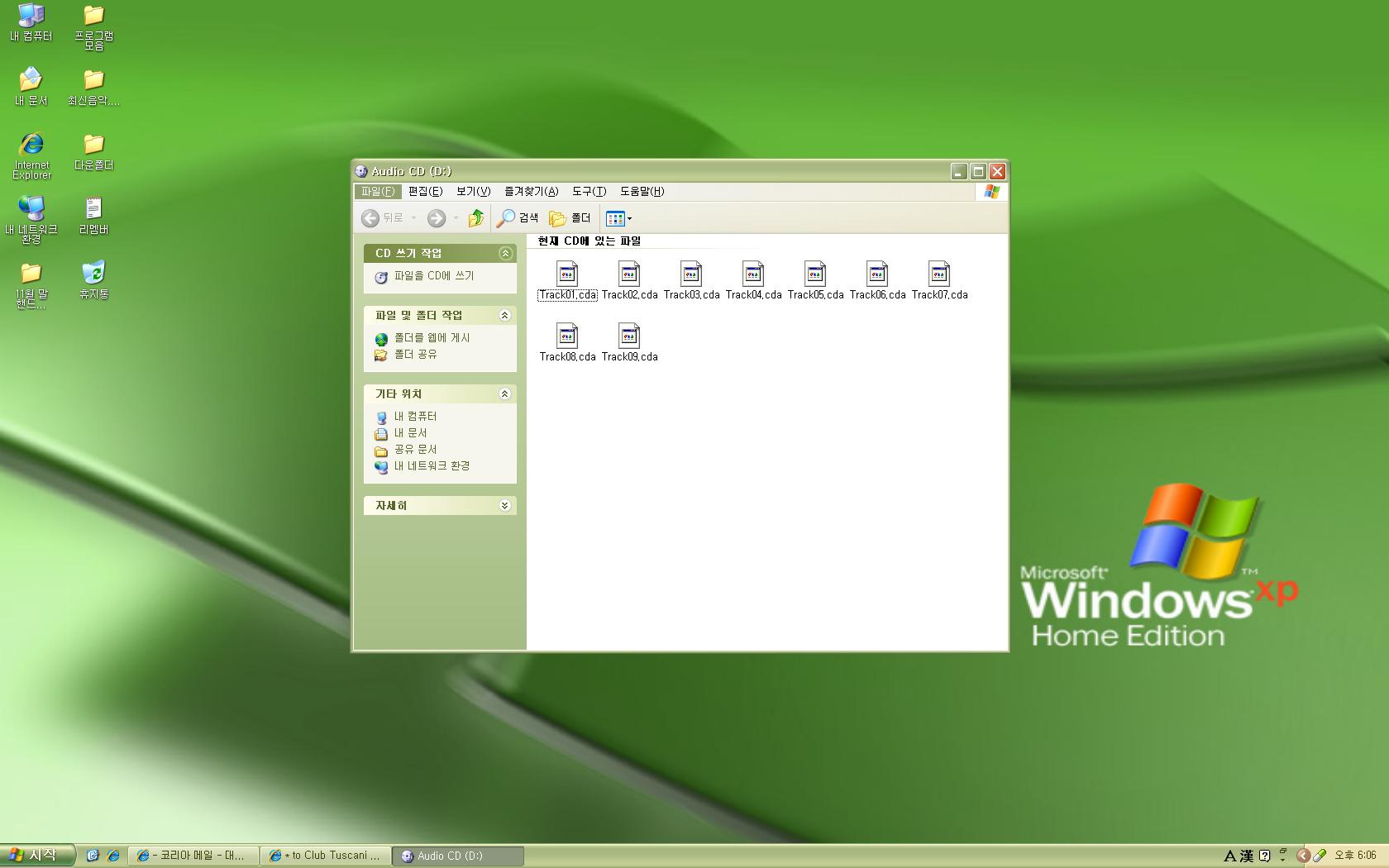The width and height of the screenshot is (1389, 868).
Task: Open the 시작 Start button
Action: 36,856
